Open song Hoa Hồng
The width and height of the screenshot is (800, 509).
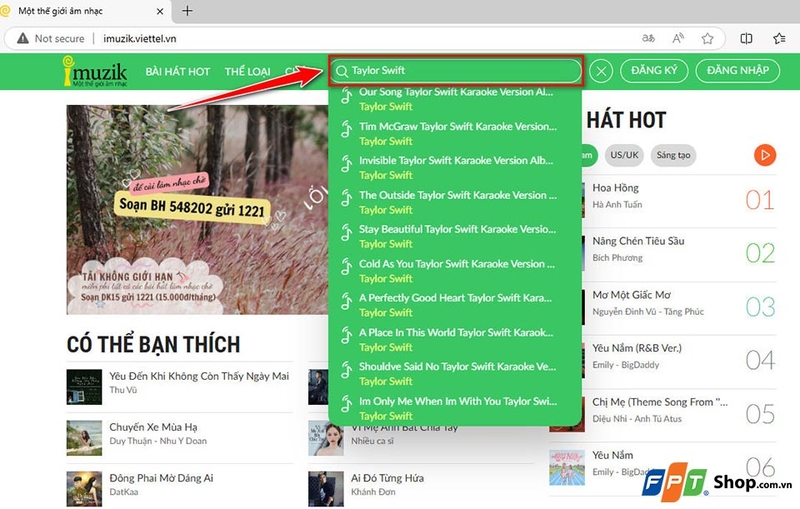pyautogui.click(x=615, y=188)
